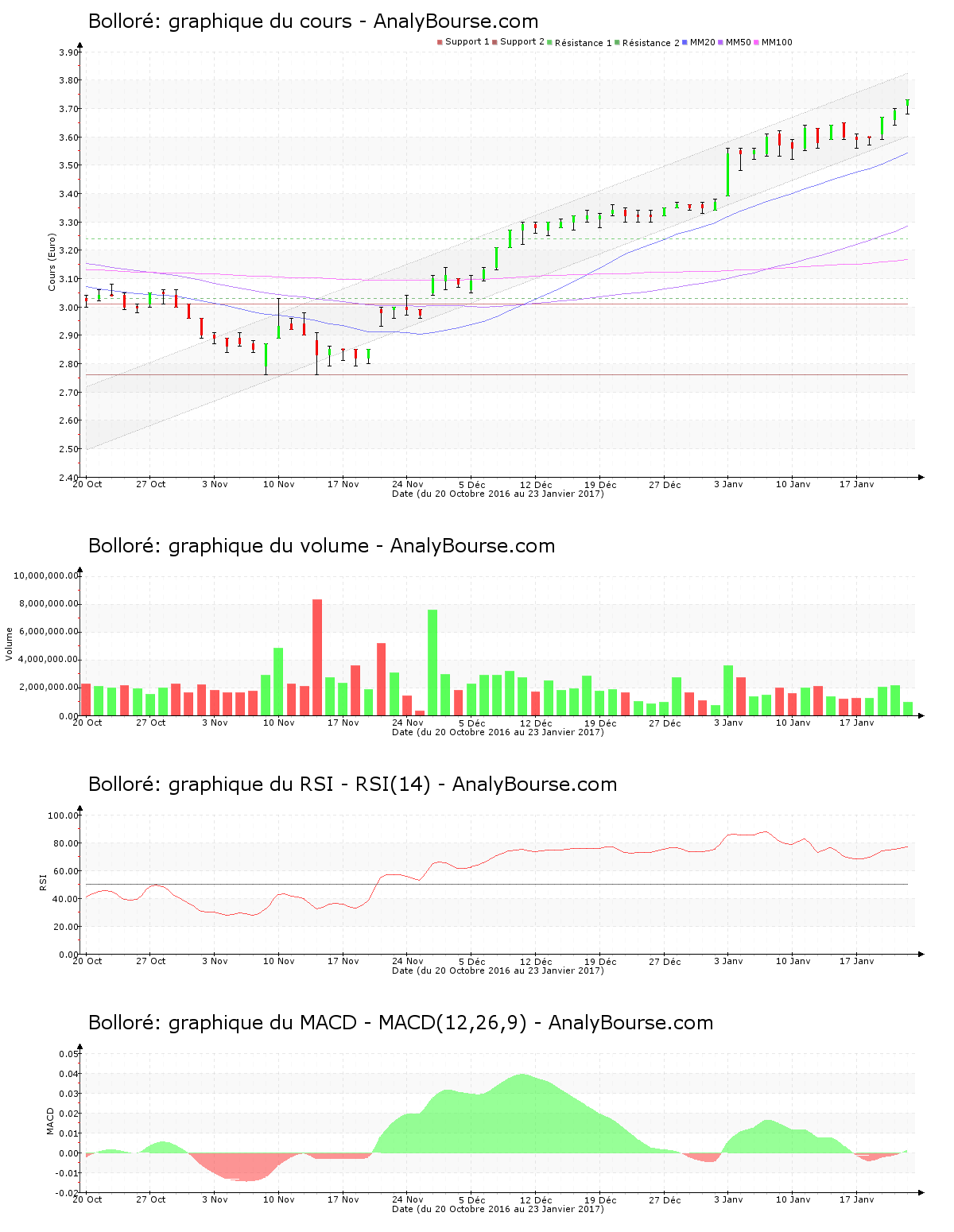This screenshot has width=954, height=1232.
Task: Click "10 Nov" date on volume chart
Action: tap(279, 723)
